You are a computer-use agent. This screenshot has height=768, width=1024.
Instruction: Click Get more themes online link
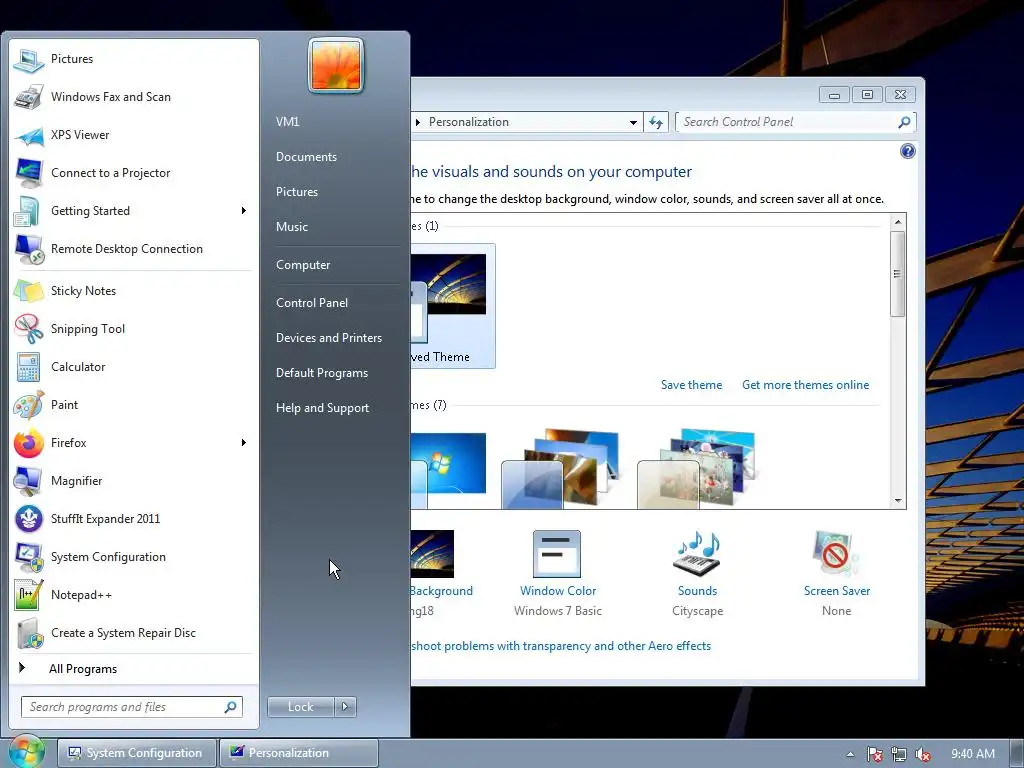(805, 385)
